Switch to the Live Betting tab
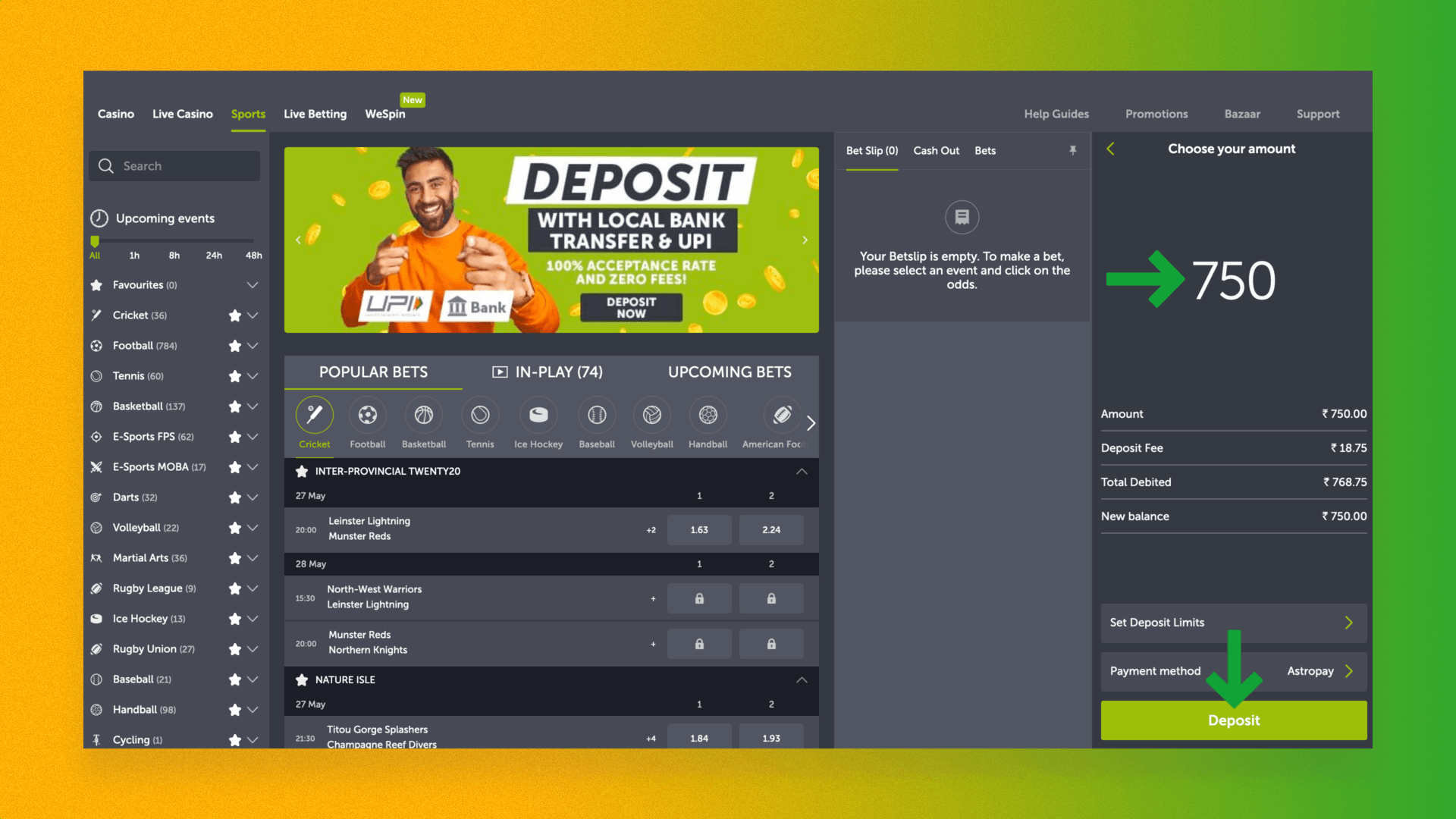The width and height of the screenshot is (1456, 819). click(314, 113)
